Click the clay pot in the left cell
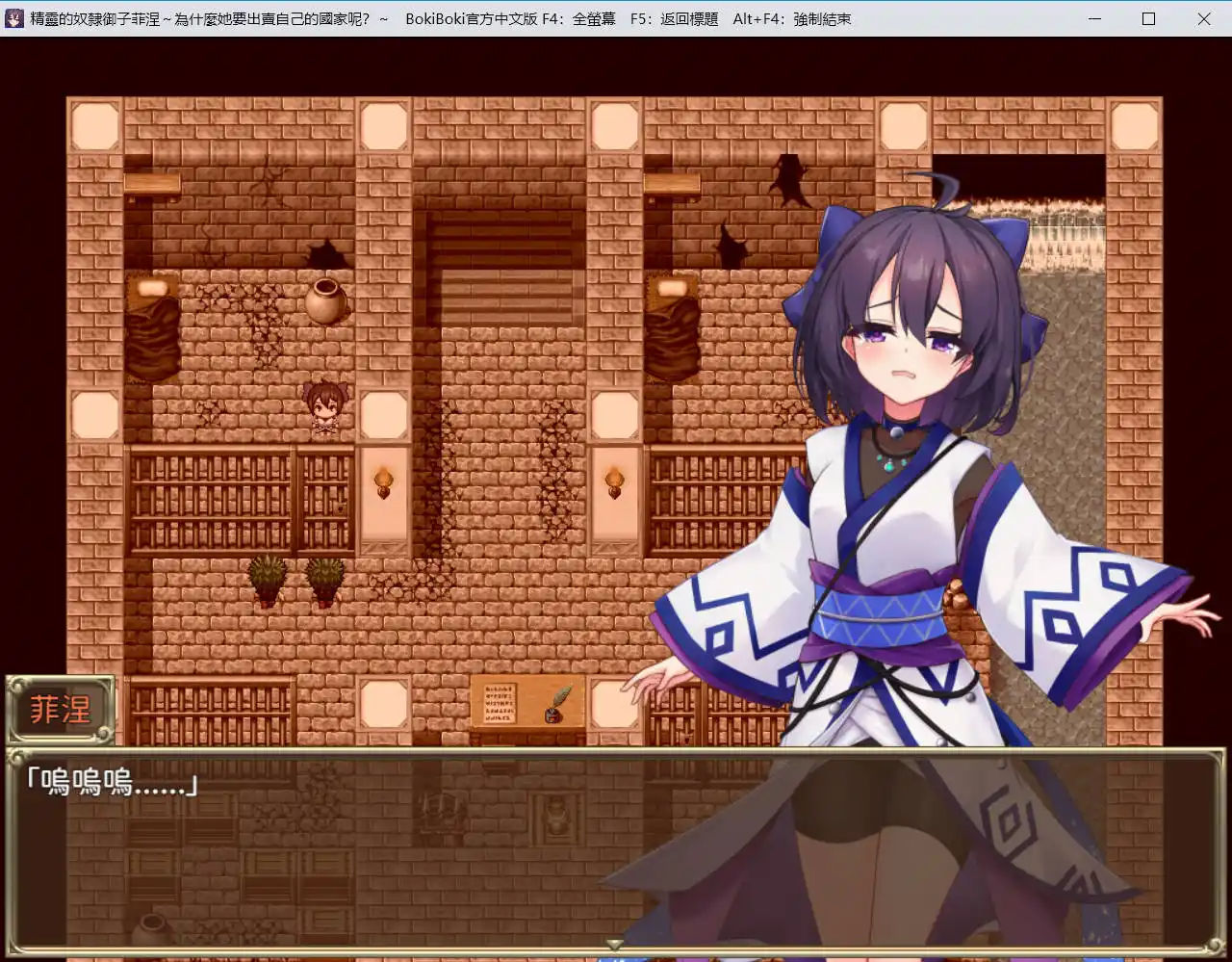1232x962 pixels. [x=326, y=300]
